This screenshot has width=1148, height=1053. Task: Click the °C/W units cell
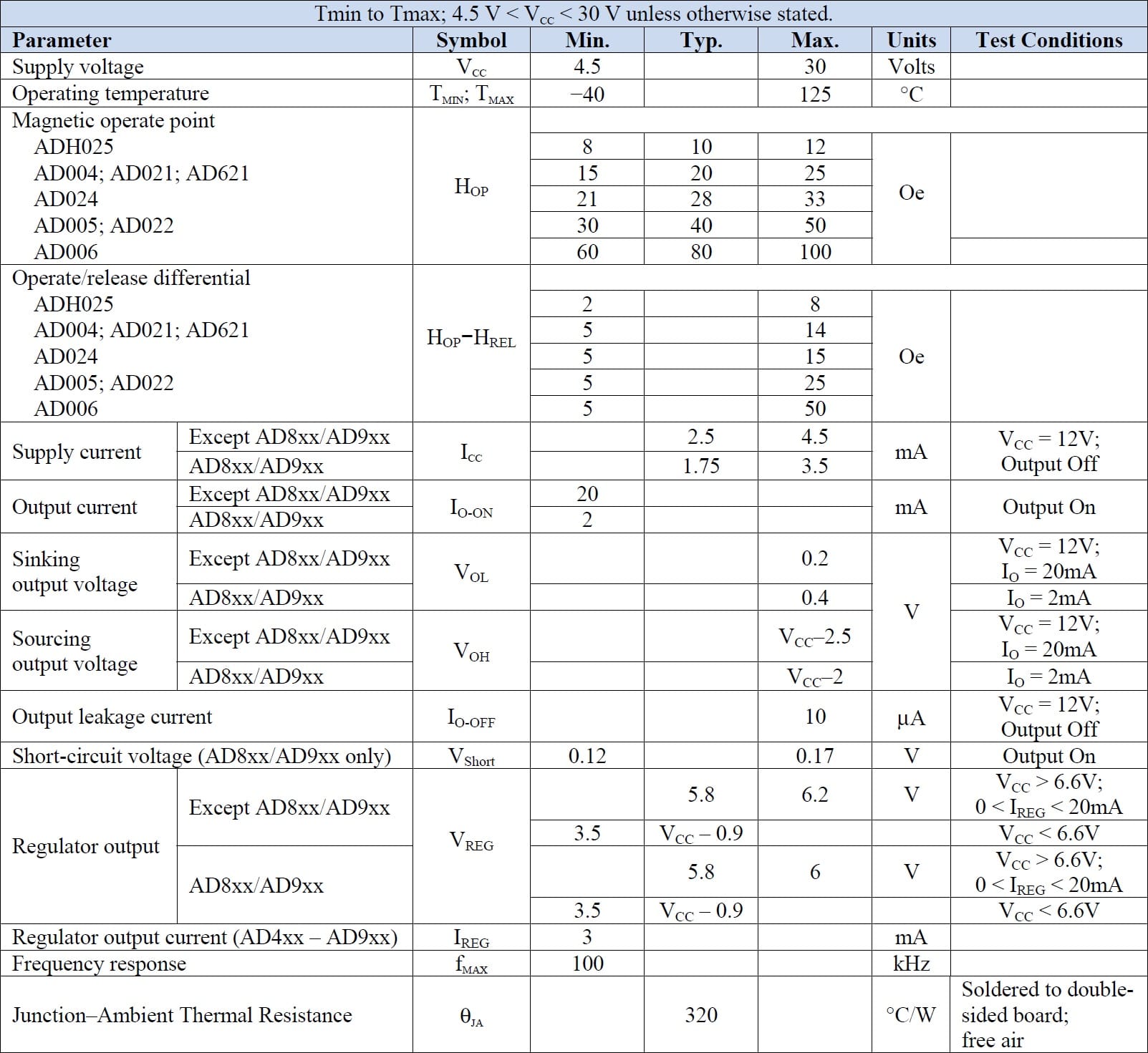coord(911,1015)
